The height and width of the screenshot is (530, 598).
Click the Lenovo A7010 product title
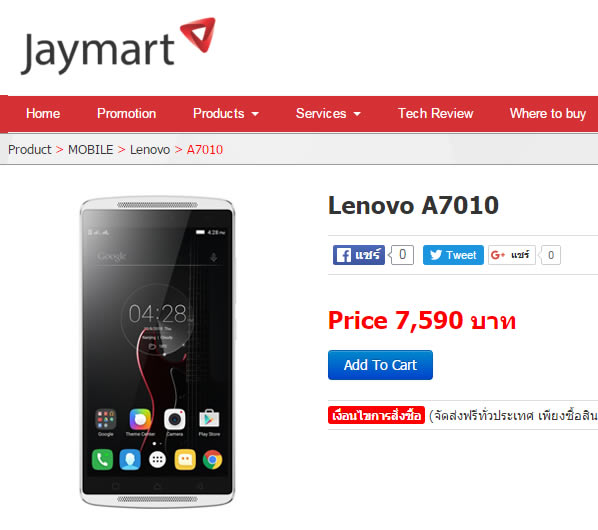pos(413,206)
